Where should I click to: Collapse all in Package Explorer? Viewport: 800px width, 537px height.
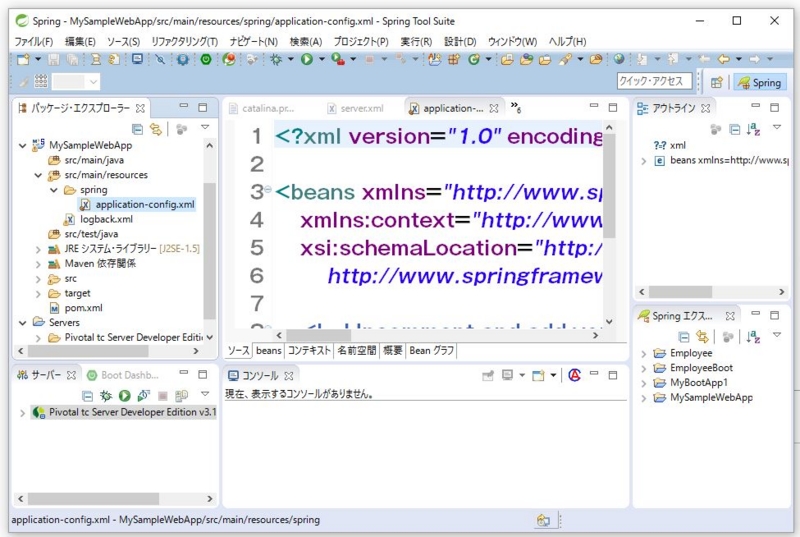[137, 129]
